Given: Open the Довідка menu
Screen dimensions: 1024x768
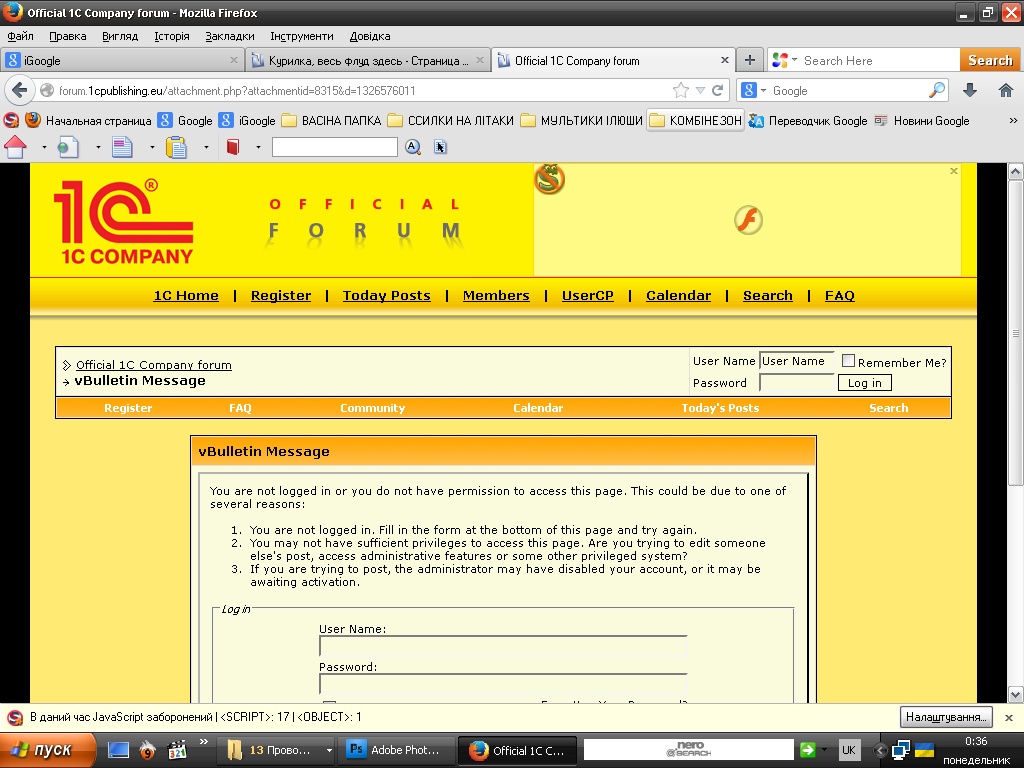Looking at the screenshot, I should [x=370, y=36].
